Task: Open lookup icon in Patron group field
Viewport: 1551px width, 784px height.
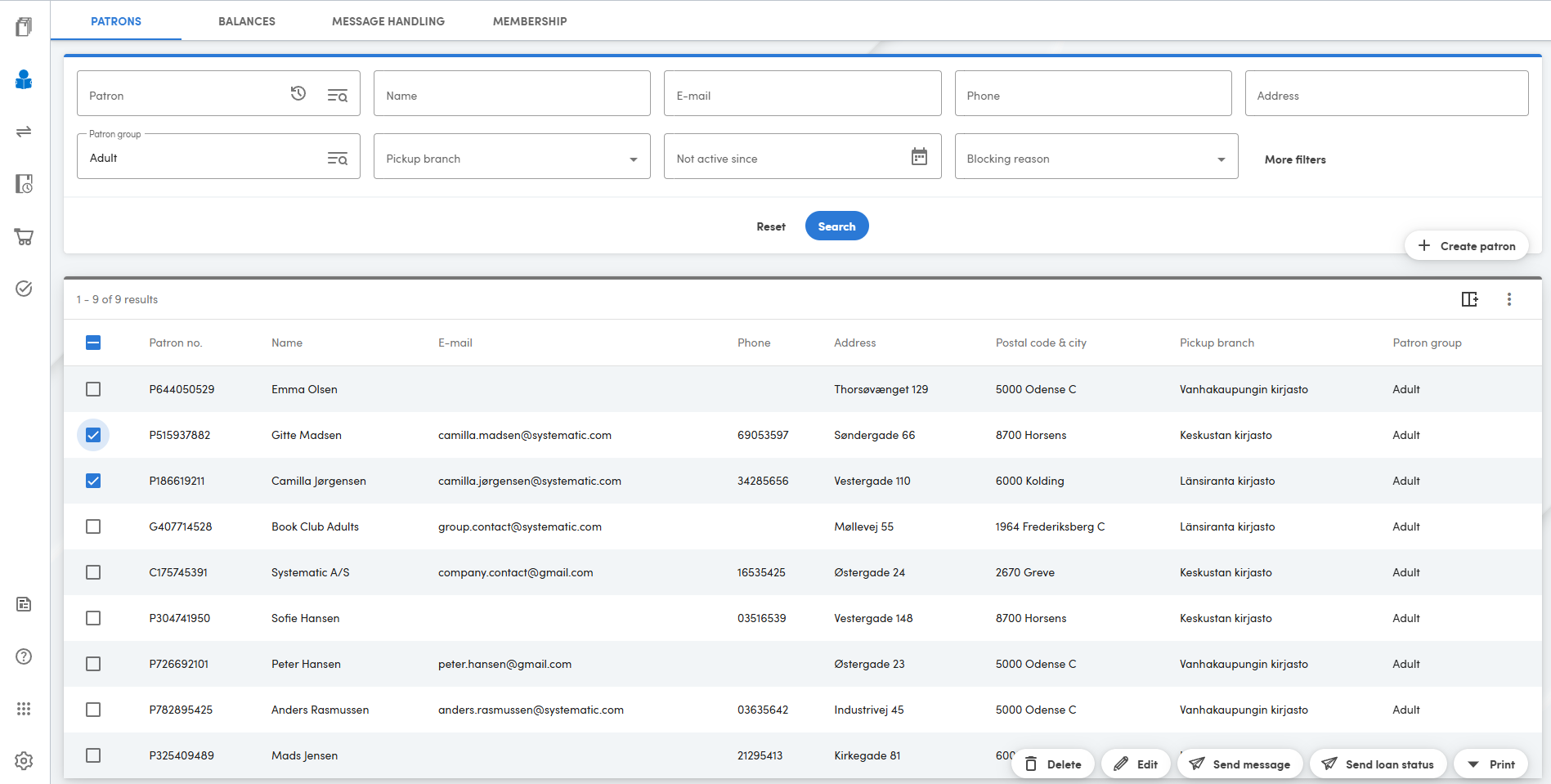Action: (x=338, y=159)
